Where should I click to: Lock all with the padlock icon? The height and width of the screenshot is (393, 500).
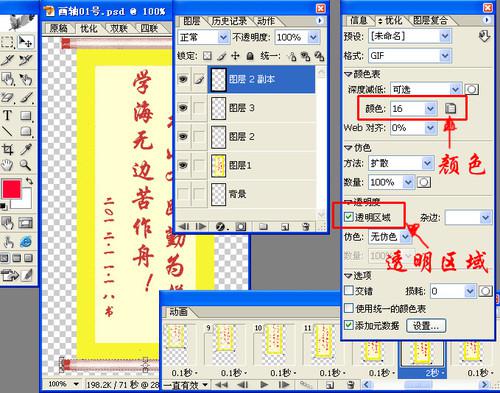point(250,56)
